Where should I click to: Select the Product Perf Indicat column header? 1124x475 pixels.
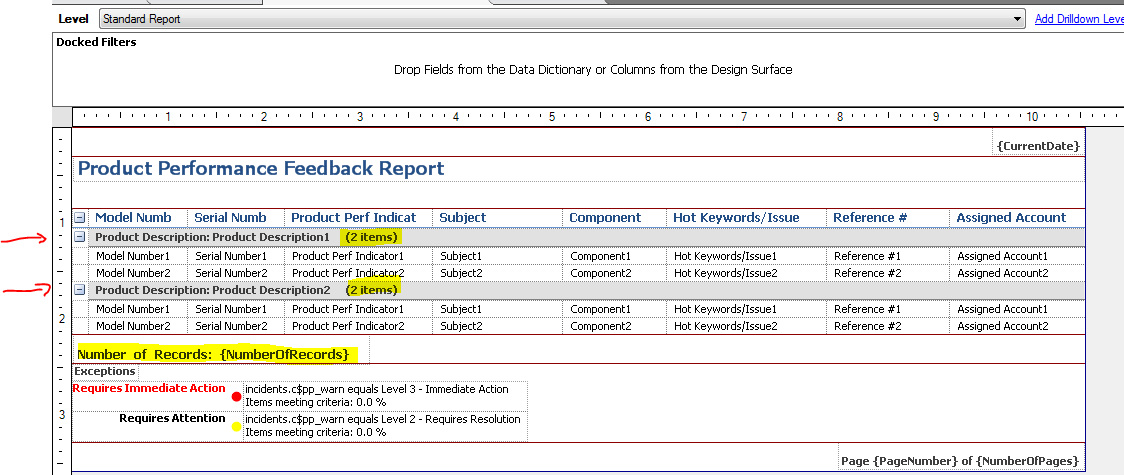point(353,218)
